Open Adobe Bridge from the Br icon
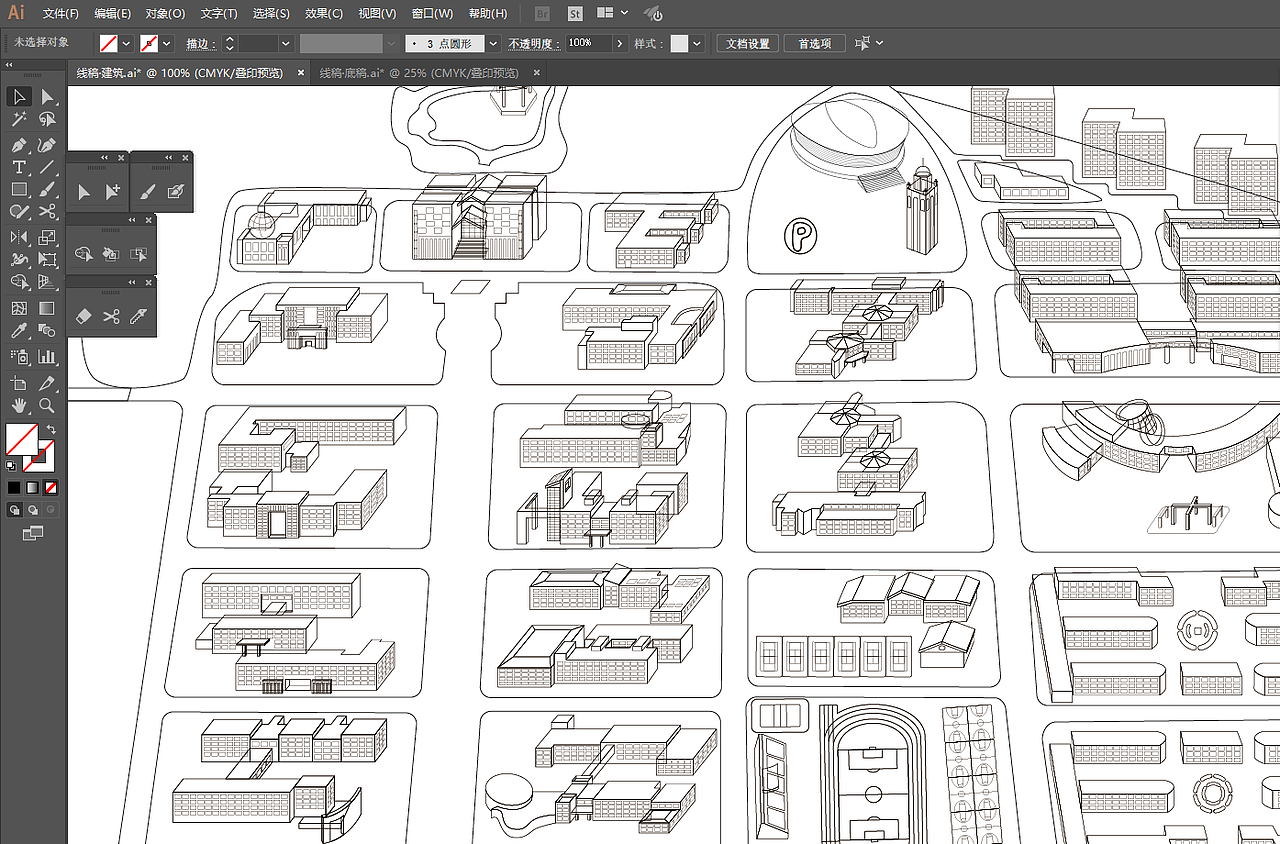Screen dimensions: 1280x844 542,14
